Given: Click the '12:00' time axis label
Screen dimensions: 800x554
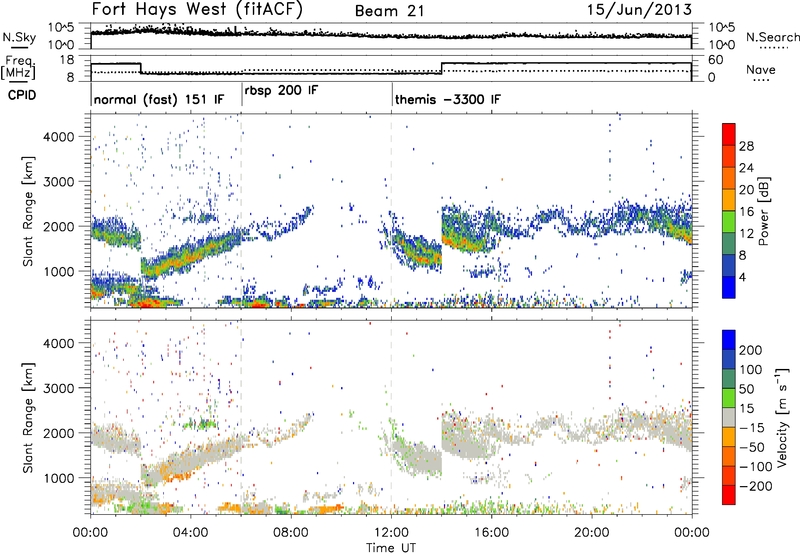Looking at the screenshot, I should (391, 533).
